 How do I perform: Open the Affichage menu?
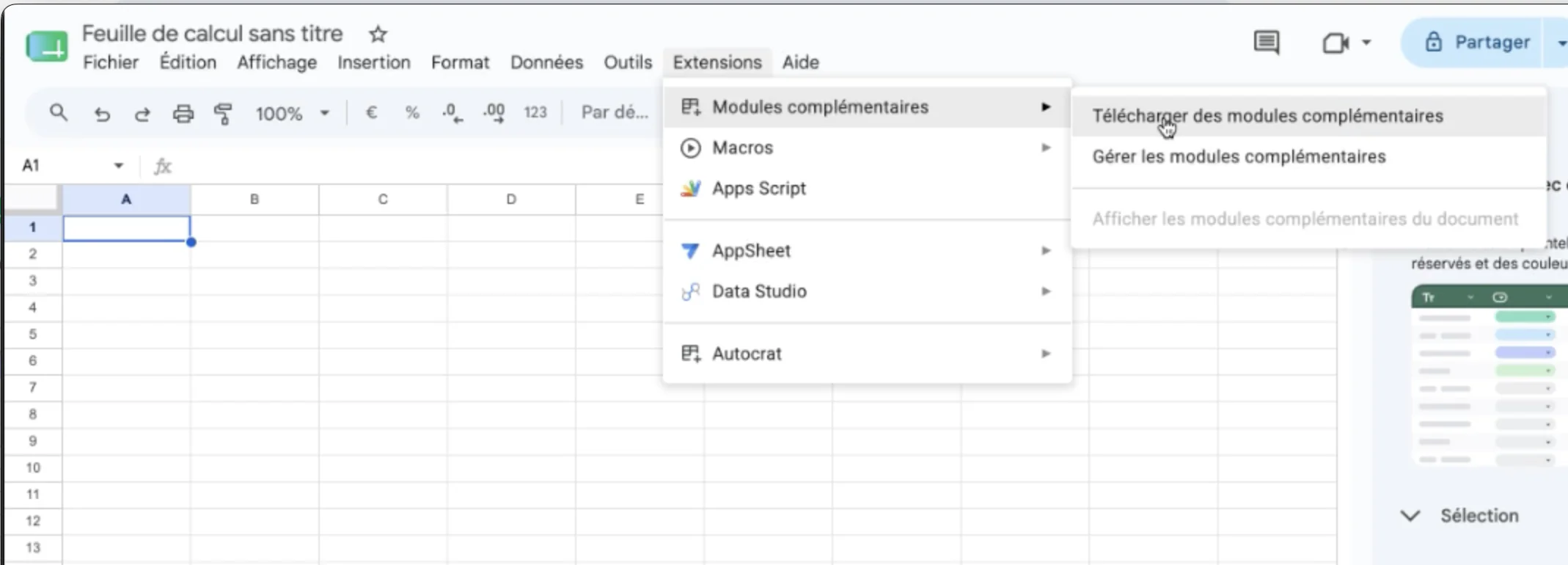pyautogui.click(x=276, y=62)
